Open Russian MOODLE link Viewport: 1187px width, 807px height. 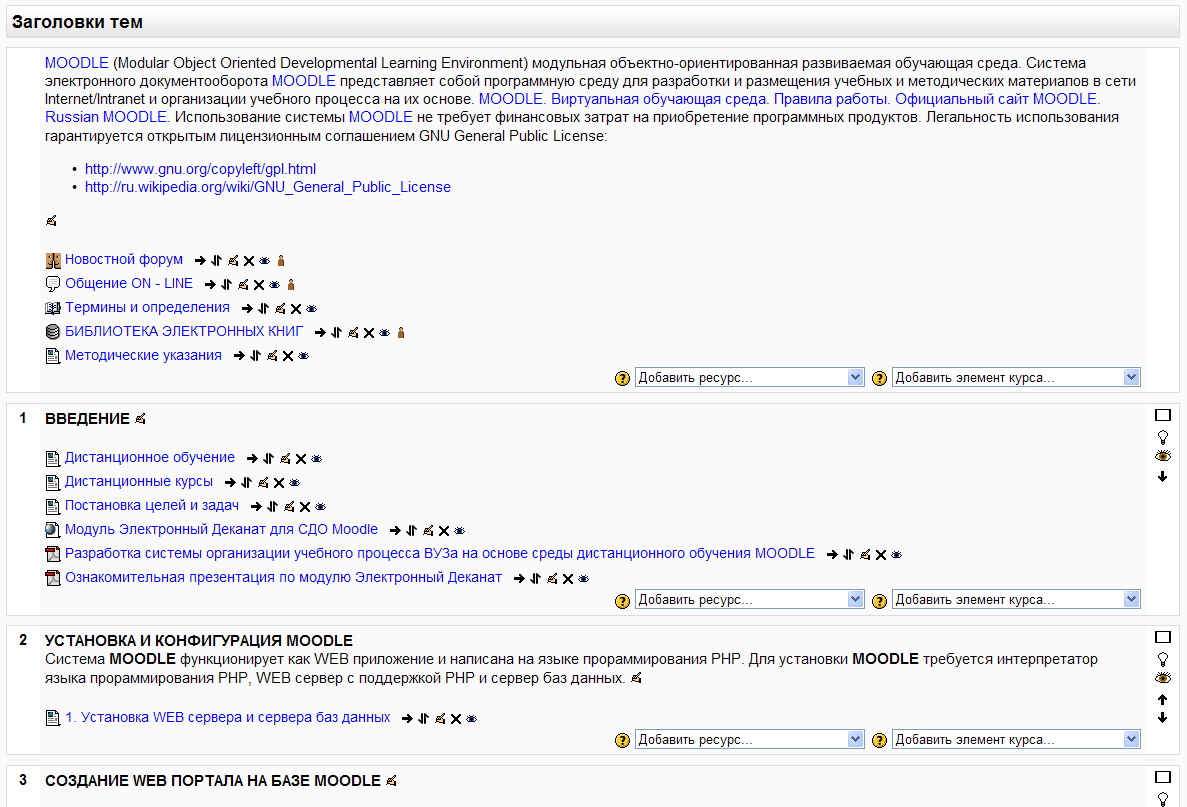(x=106, y=117)
